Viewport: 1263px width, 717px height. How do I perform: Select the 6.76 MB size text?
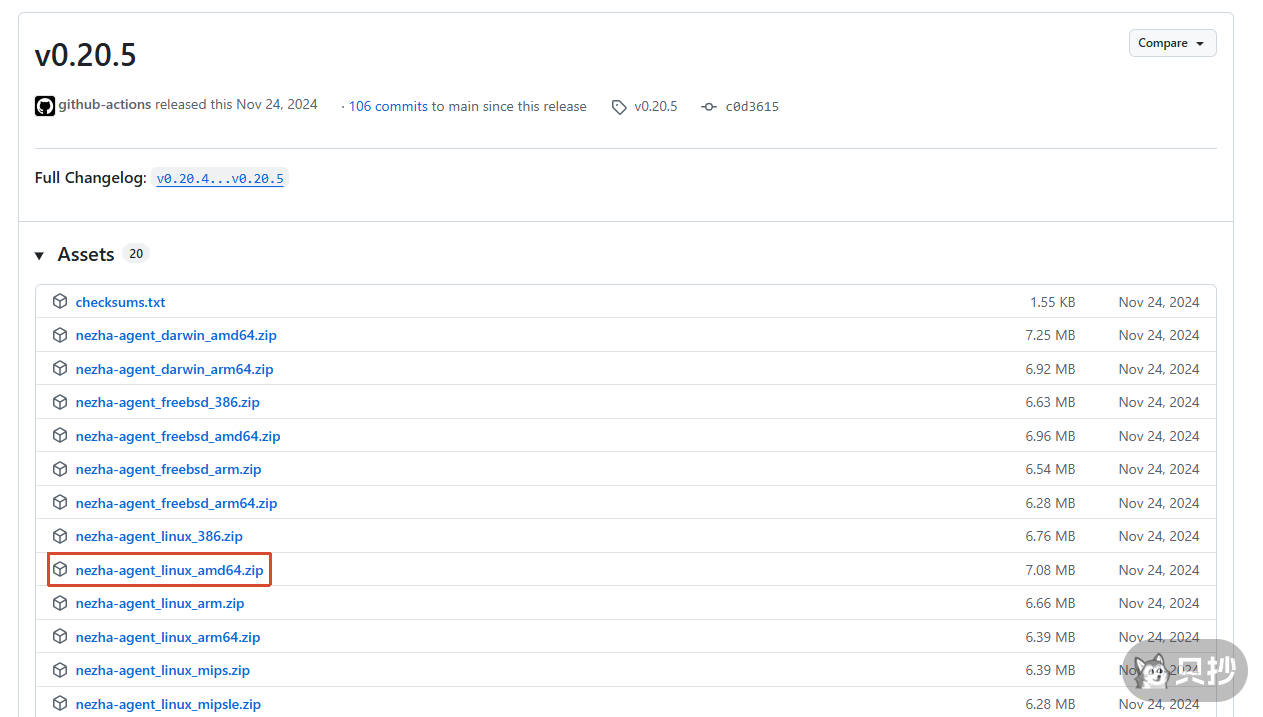tap(1050, 537)
